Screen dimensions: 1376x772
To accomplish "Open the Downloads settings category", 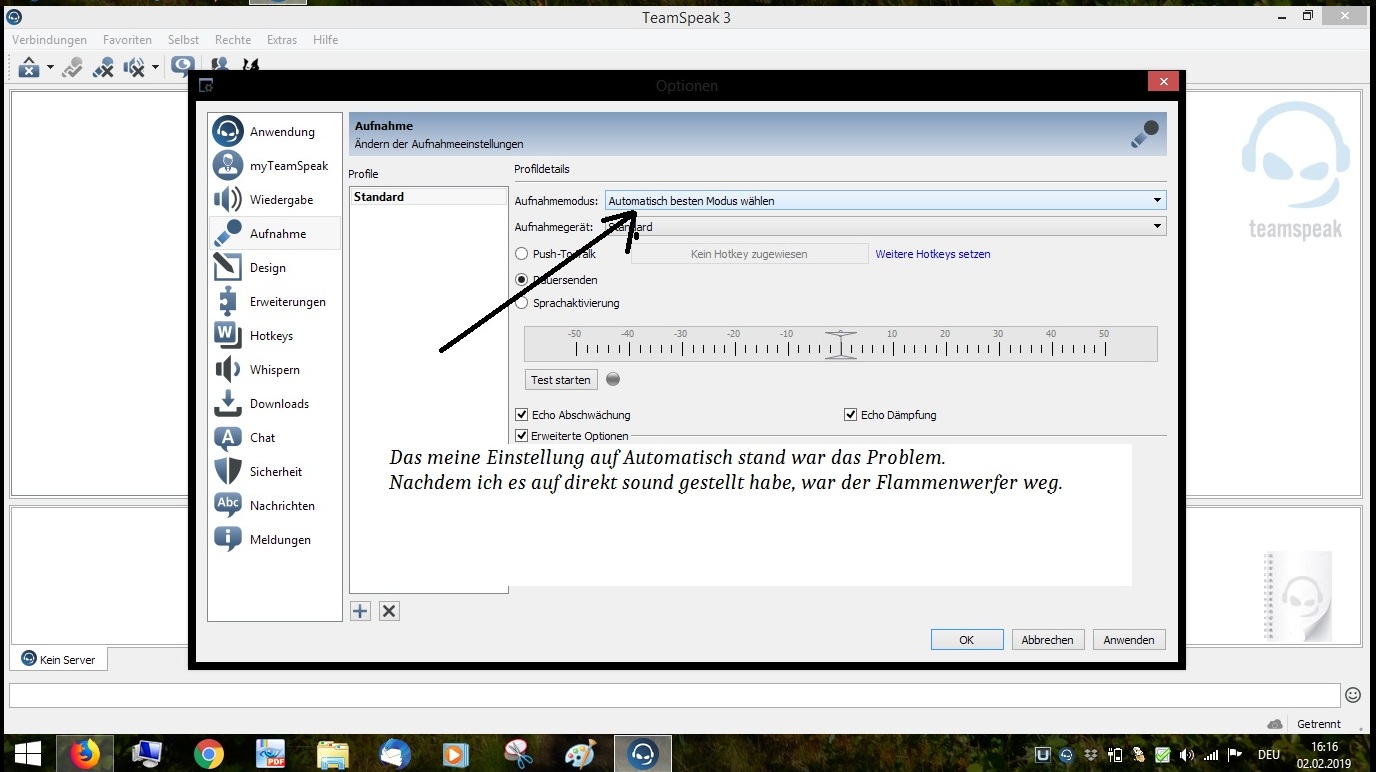I will (275, 404).
